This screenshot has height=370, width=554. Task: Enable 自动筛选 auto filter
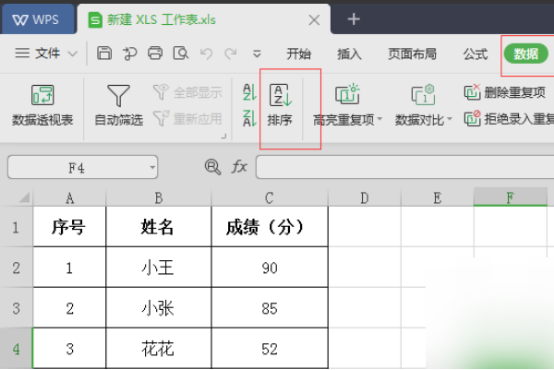pos(118,105)
